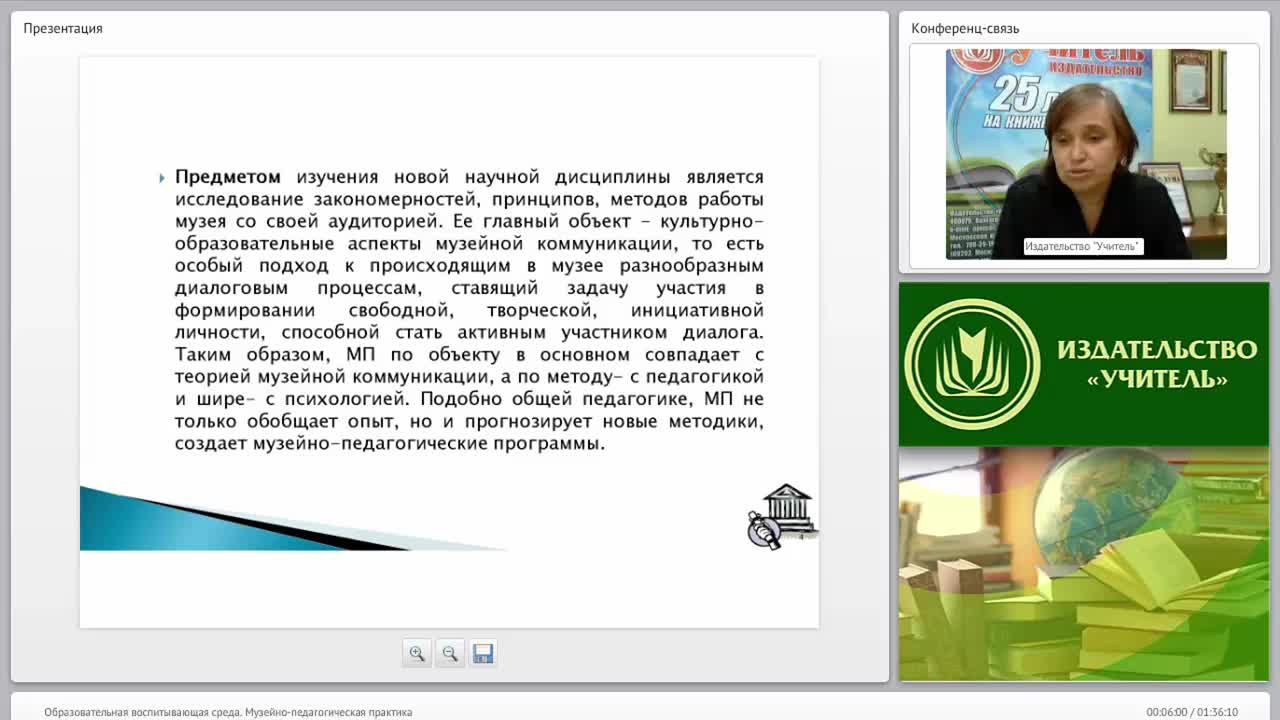Save the presentation with the floppy disk icon
Screen dimensions: 1280x720
[x=483, y=653]
